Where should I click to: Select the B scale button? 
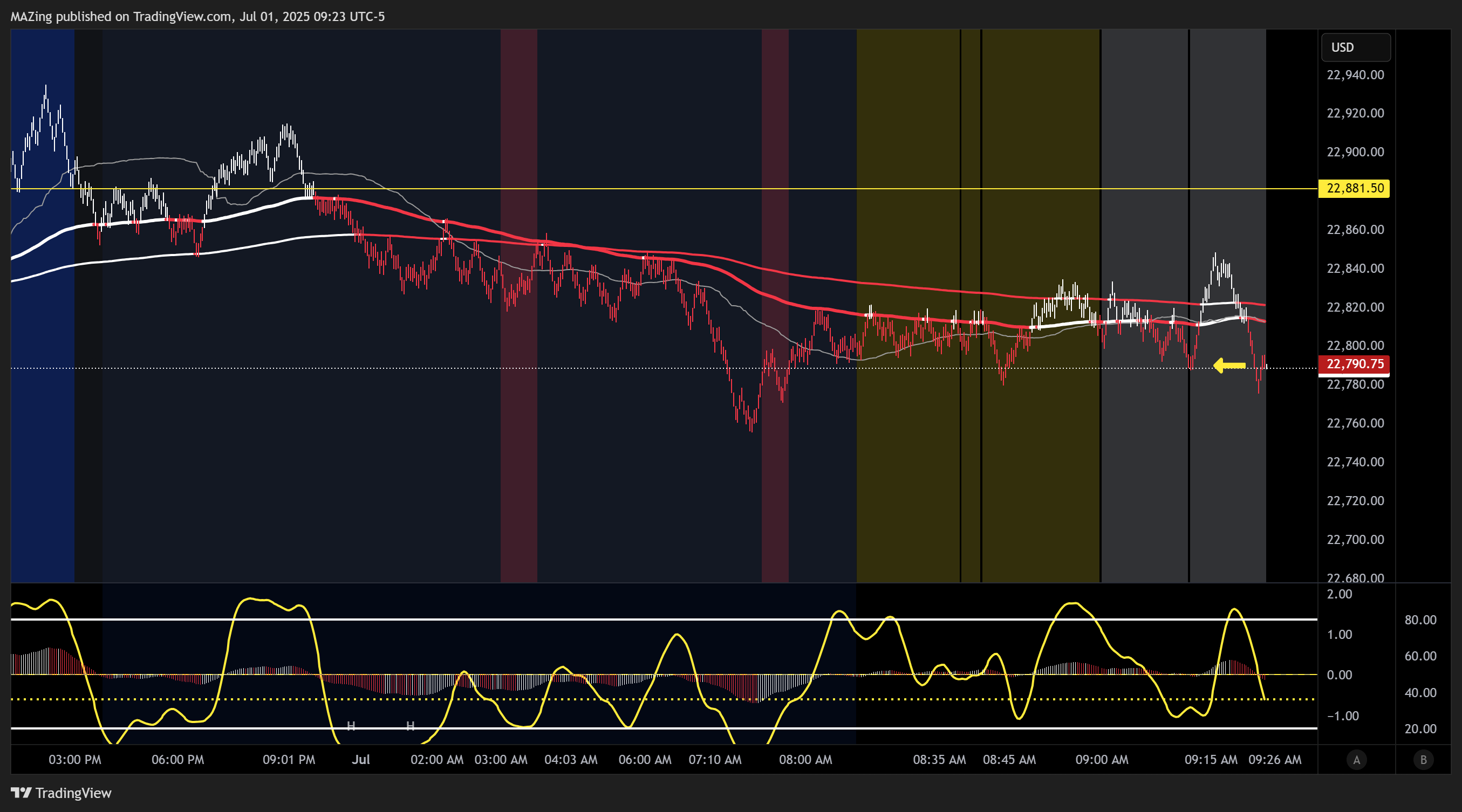point(1423,759)
